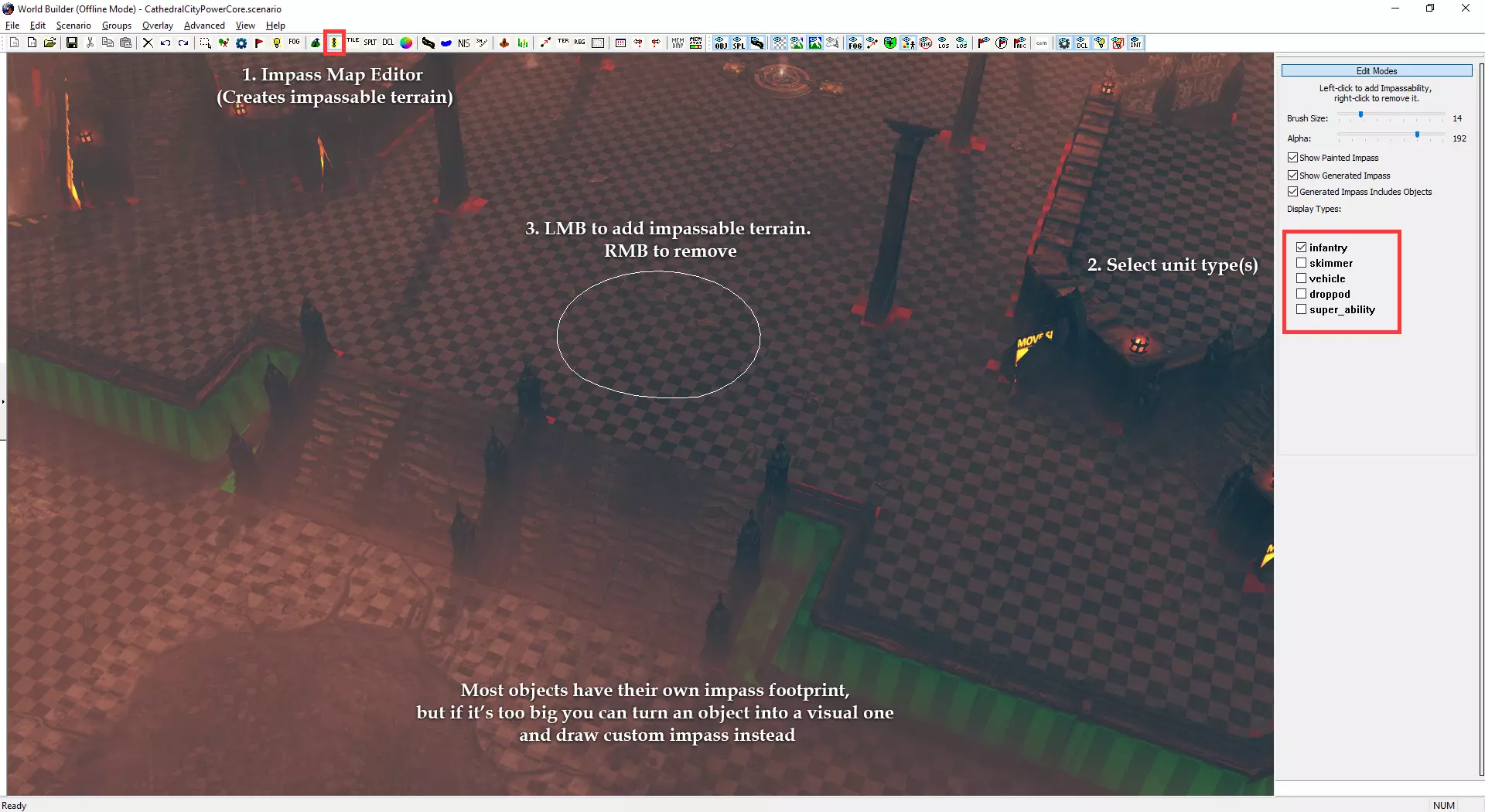
Task: Select the NIS editor tool
Action: pos(463,43)
